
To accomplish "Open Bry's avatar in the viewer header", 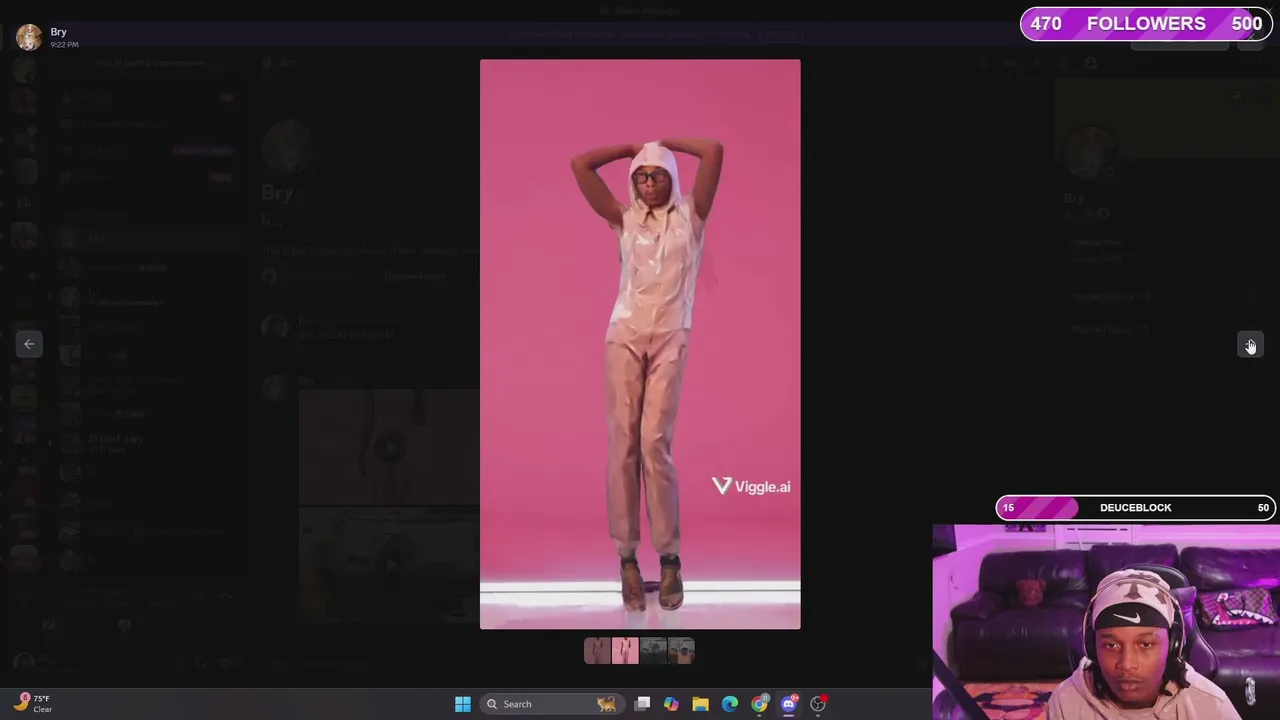I will click(x=29, y=37).
